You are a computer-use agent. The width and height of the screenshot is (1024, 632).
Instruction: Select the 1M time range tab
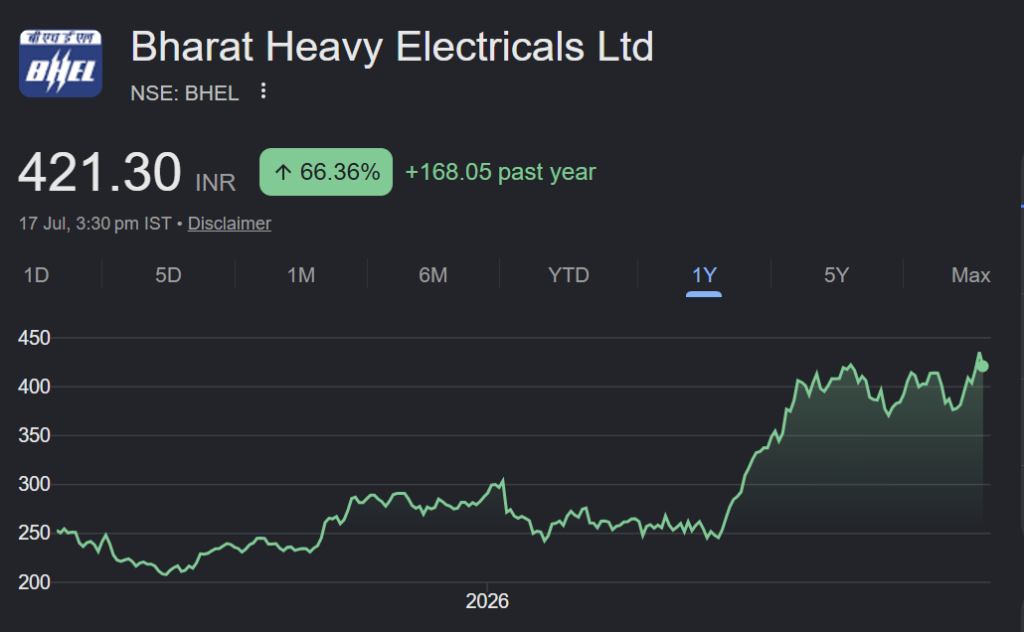click(x=301, y=275)
